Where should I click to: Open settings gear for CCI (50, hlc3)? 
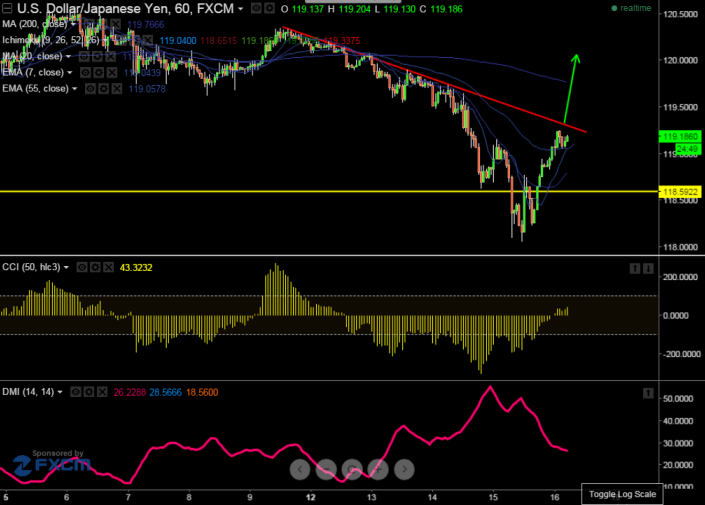pyautogui.click(x=95, y=267)
